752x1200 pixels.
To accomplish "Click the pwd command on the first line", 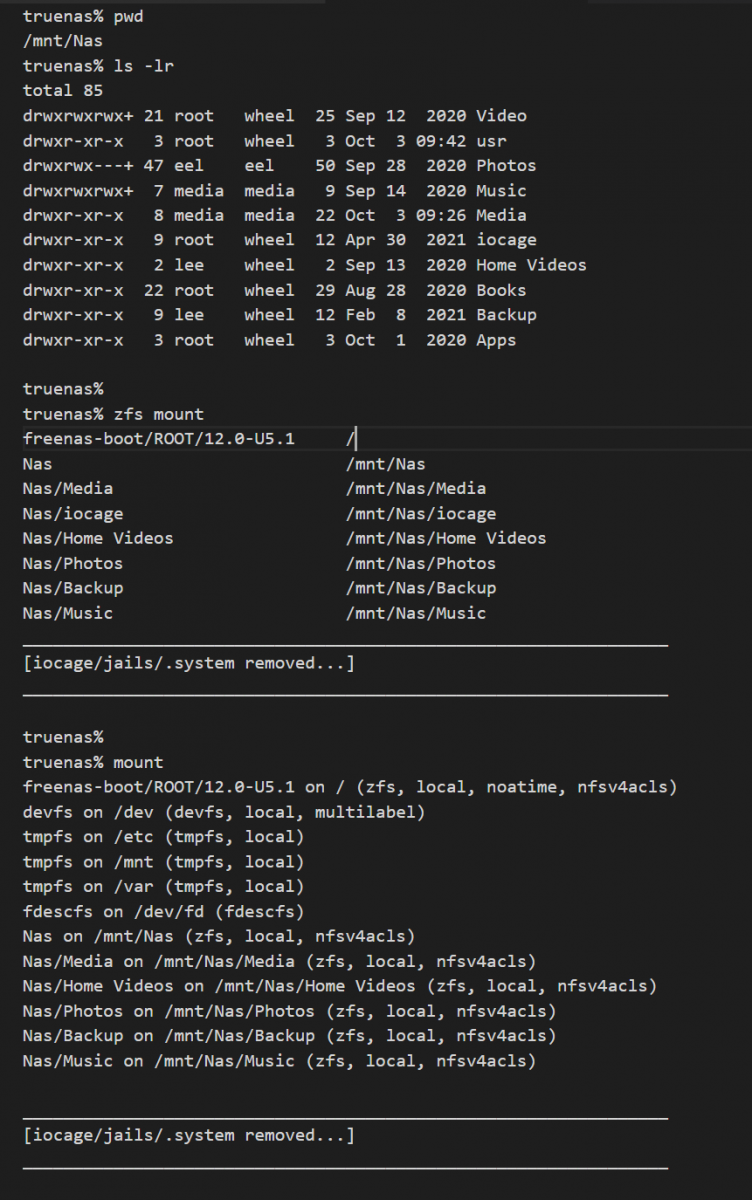I will (128, 17).
